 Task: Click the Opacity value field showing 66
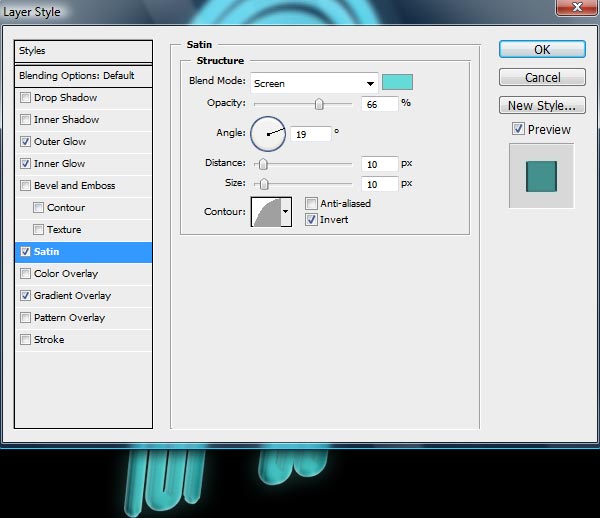[x=380, y=104]
